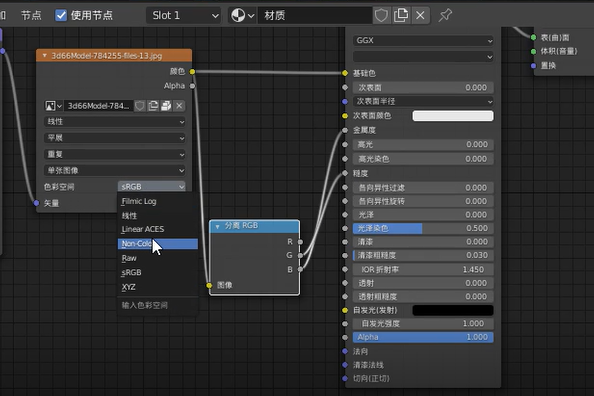Click the 颜色 output socket
Screen dimensions: 594x396
(192, 72)
